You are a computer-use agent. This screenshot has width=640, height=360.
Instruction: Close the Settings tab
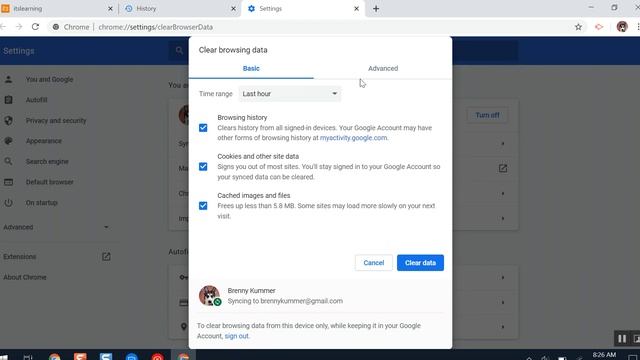coord(356,9)
